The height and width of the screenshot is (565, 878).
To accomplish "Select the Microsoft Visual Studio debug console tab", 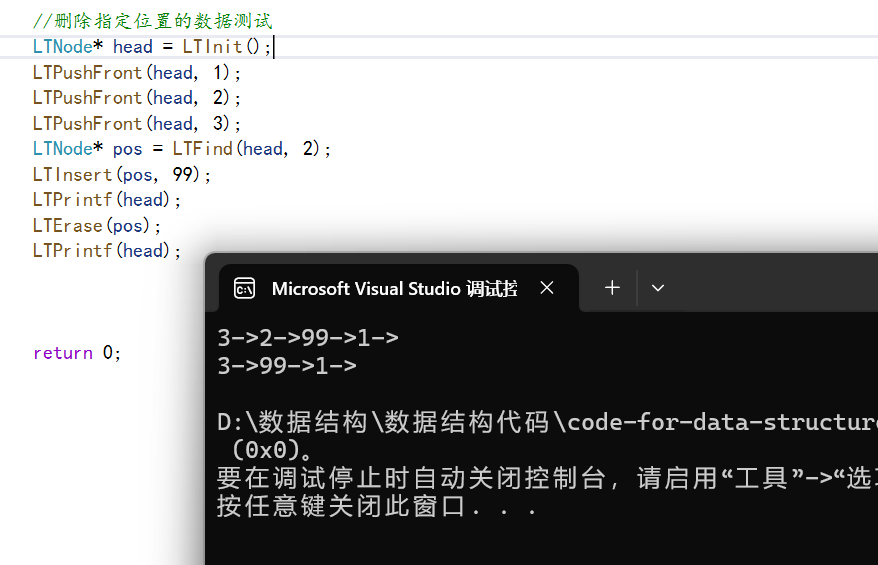I will (x=398, y=288).
